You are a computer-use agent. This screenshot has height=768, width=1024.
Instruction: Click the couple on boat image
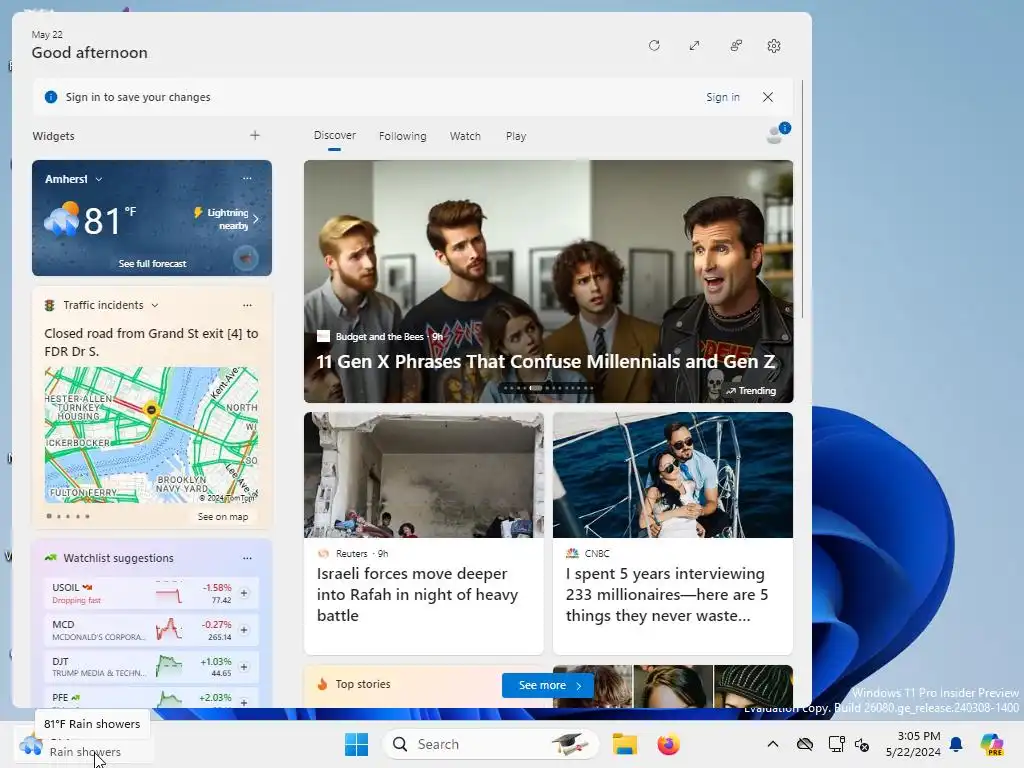tap(673, 475)
